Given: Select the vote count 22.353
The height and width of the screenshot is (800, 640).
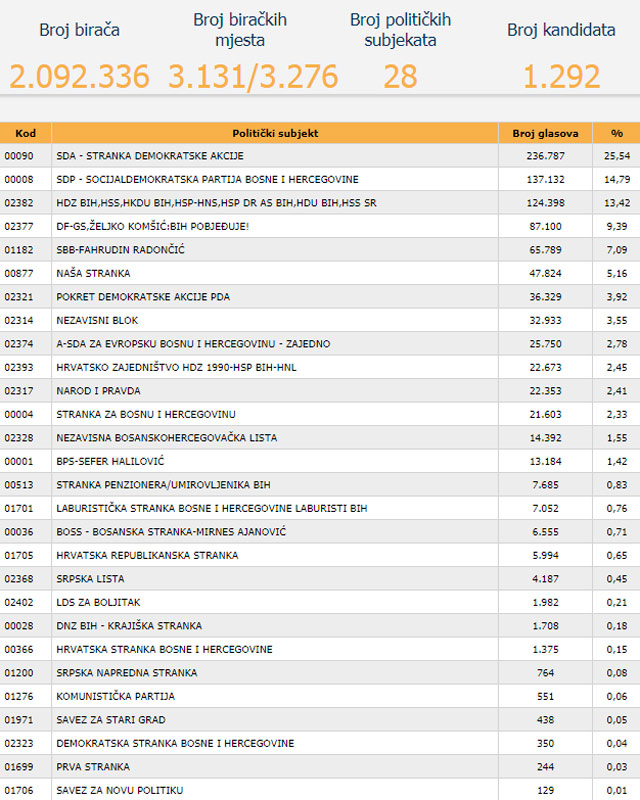Looking at the screenshot, I should tap(546, 390).
